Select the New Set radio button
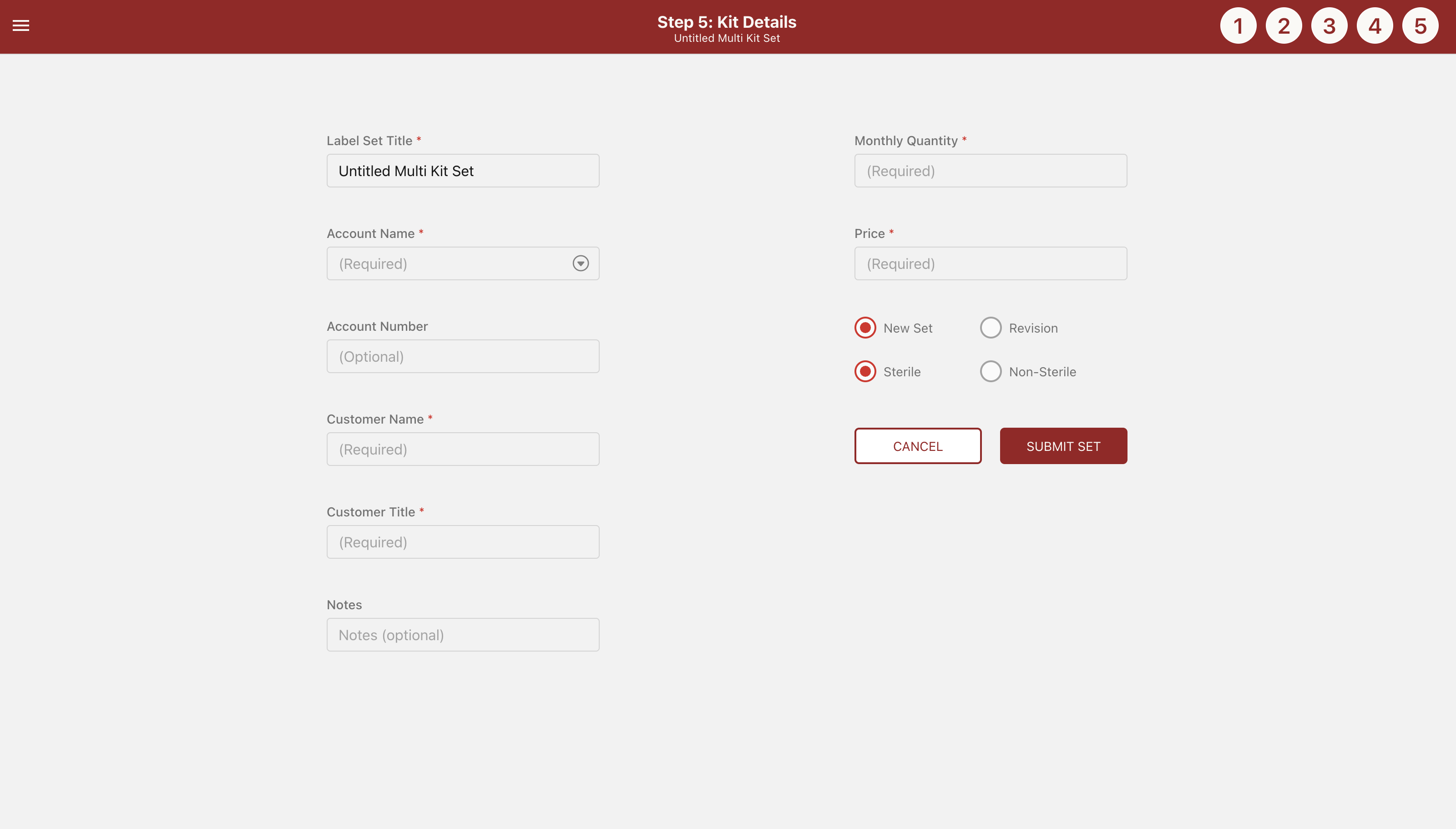Viewport: 1456px width, 829px height. coord(865,328)
